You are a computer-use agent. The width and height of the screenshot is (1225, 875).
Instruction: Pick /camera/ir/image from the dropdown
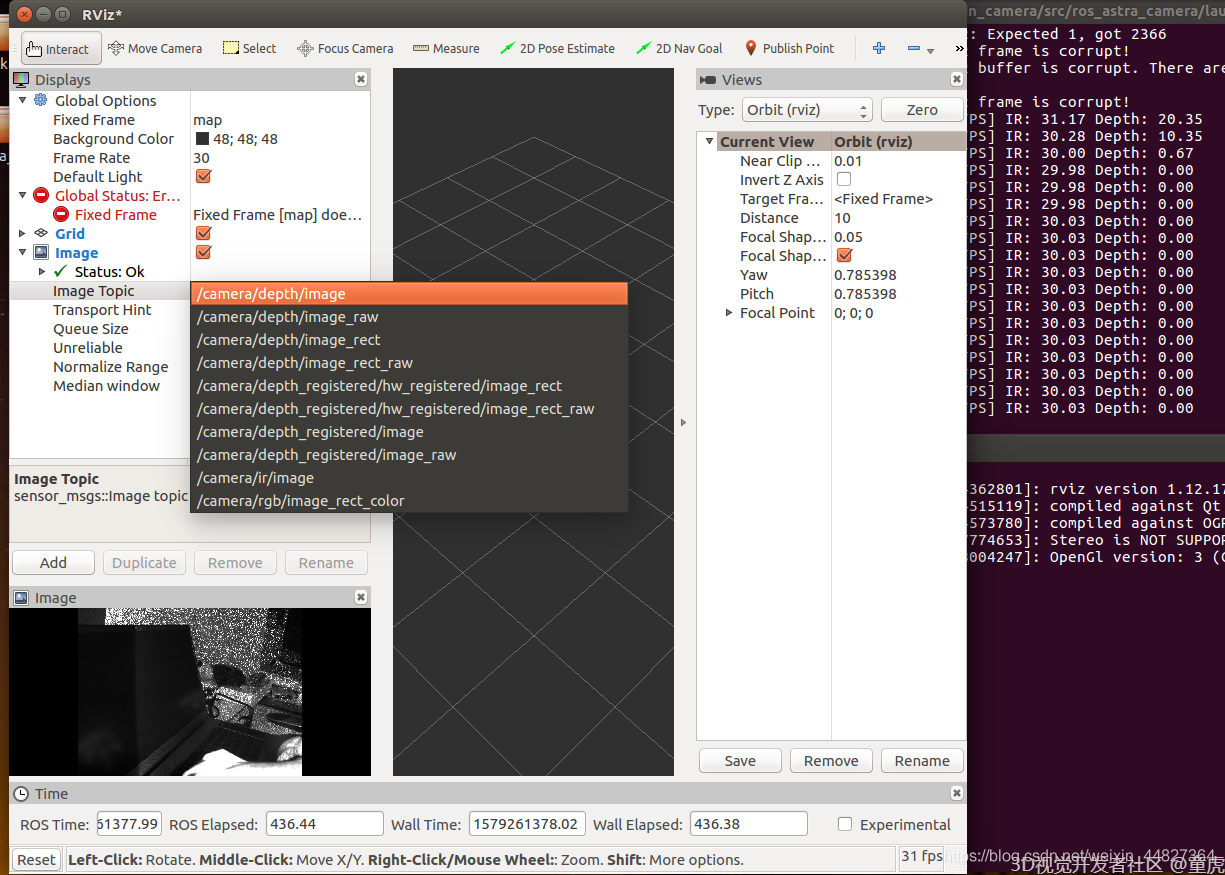[x=410, y=477]
